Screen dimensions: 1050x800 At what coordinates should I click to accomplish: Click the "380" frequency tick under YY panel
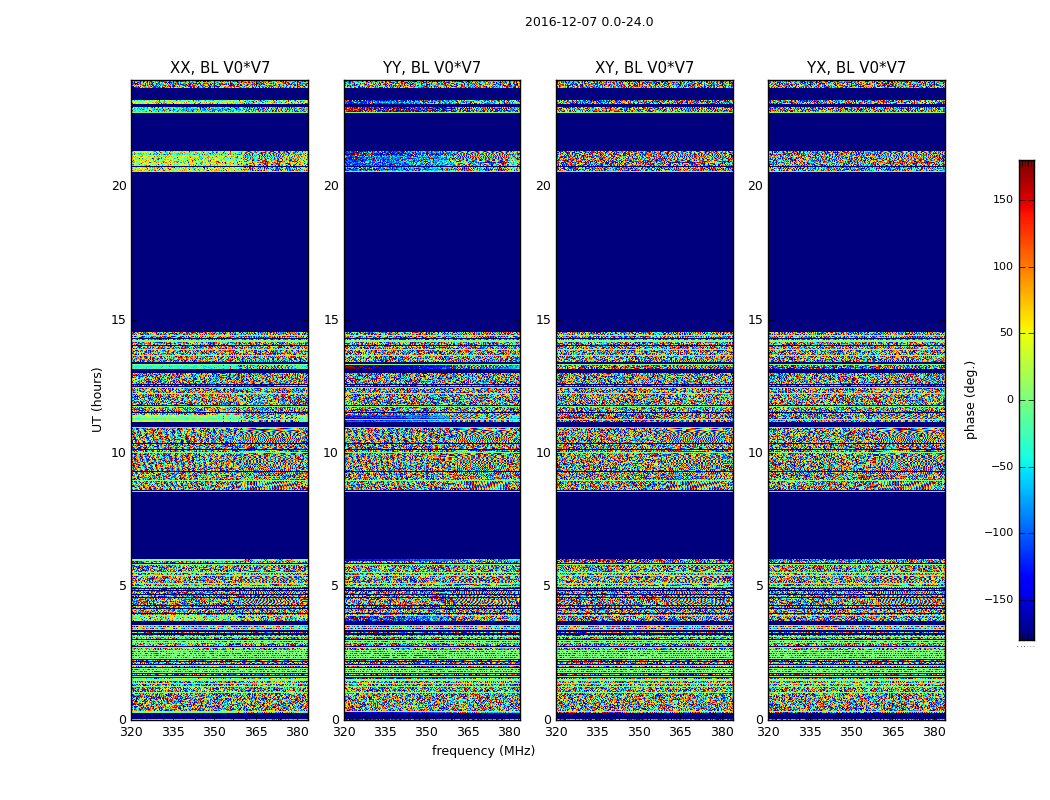(x=510, y=732)
